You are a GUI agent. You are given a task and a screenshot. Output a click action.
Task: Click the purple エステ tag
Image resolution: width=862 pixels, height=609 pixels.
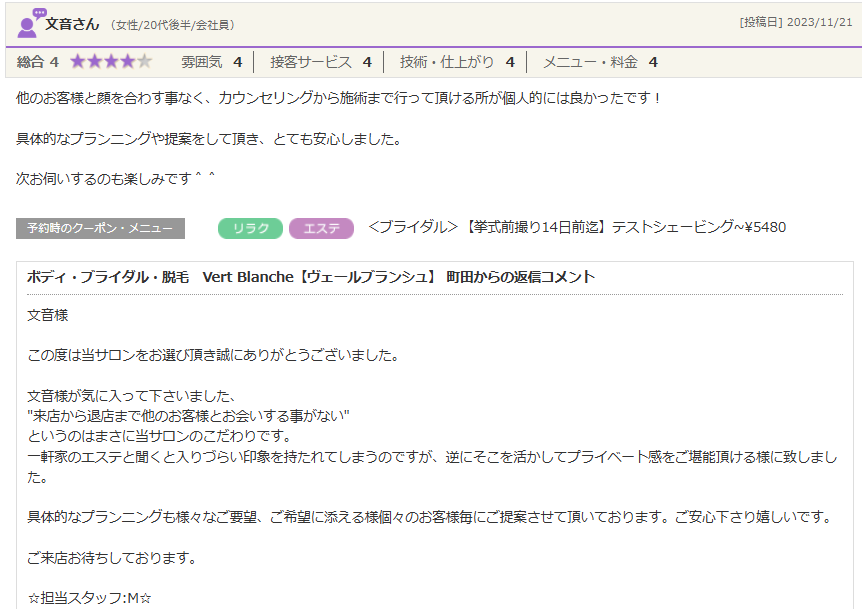point(322,228)
